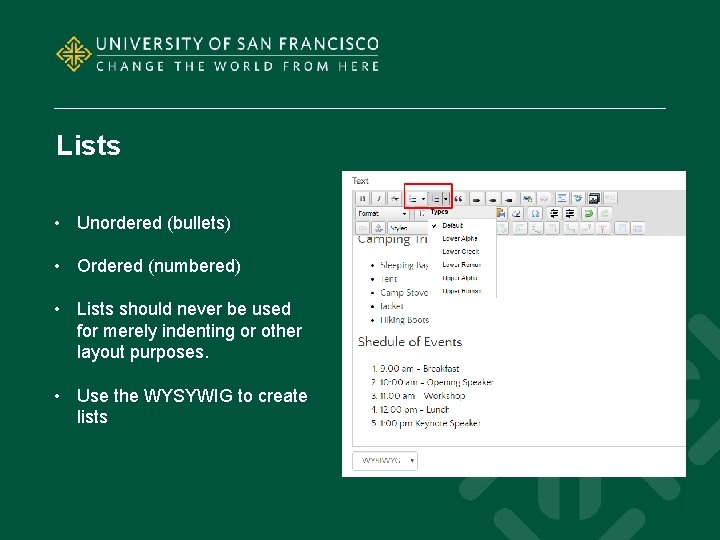Click the 'Camp Stove' bullet item
This screenshot has width=720, height=540.
[404, 292]
